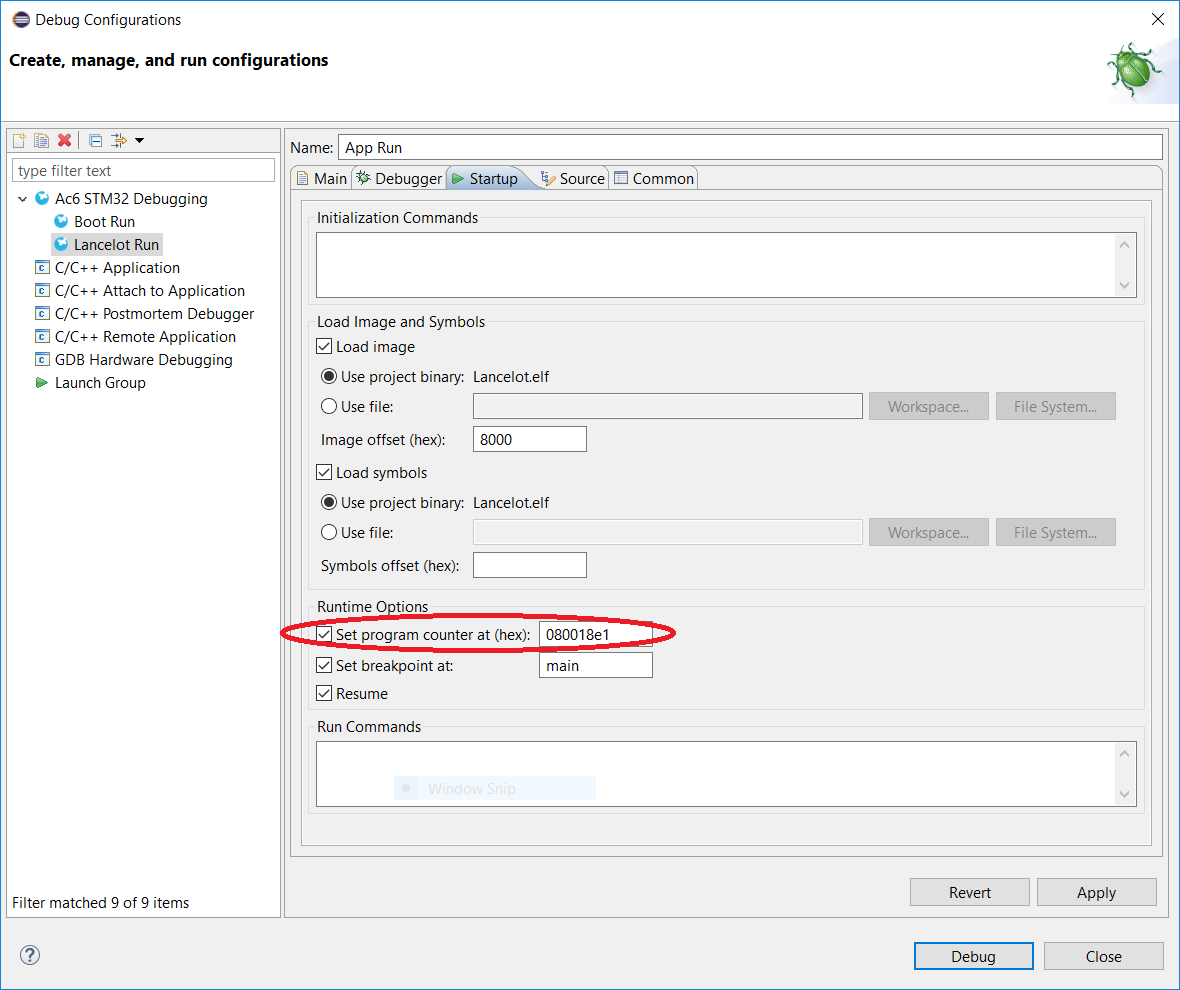This screenshot has width=1180, height=990.
Task: Select the GDB Hardware Debugging entry
Action: pyautogui.click(x=143, y=359)
